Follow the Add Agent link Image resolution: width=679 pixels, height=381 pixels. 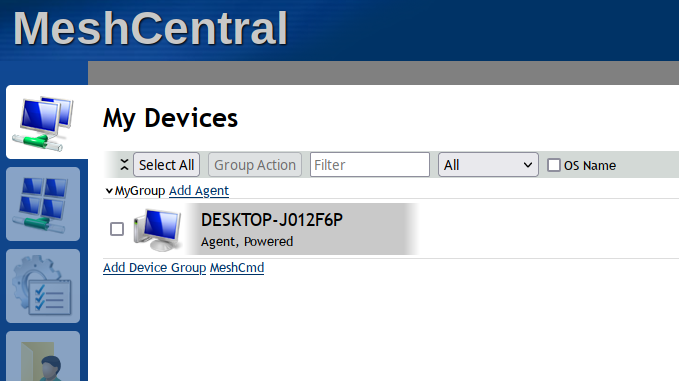point(199,190)
